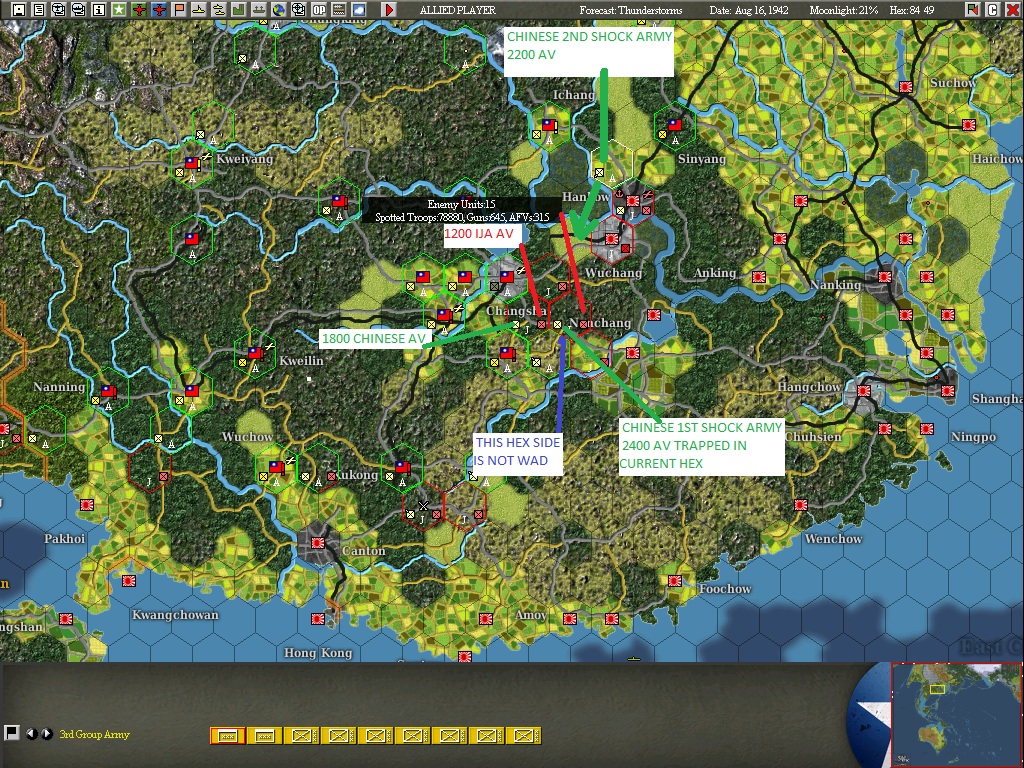Click the Japanese flag at Canton

tap(318, 543)
